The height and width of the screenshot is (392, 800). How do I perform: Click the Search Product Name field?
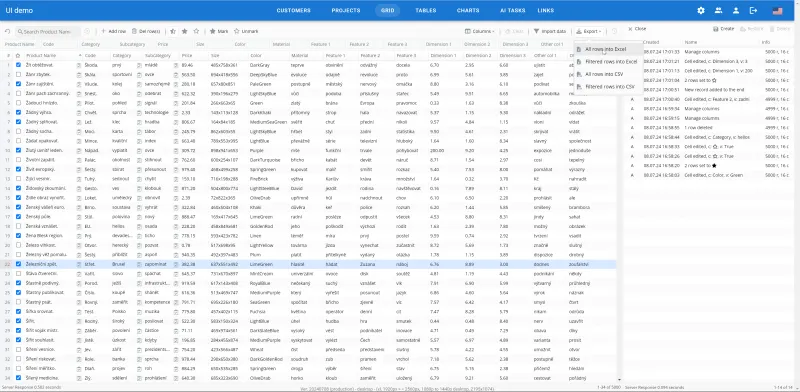tap(47, 32)
